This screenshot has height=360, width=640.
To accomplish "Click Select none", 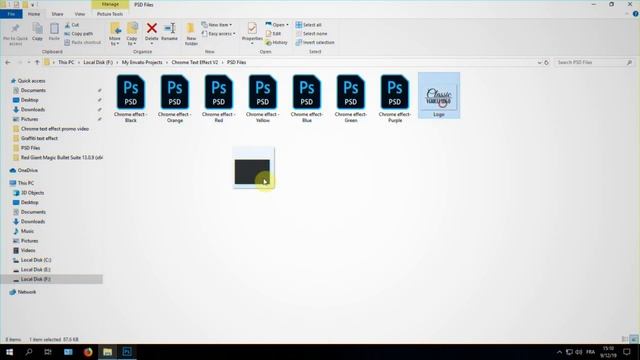I will (311, 33).
